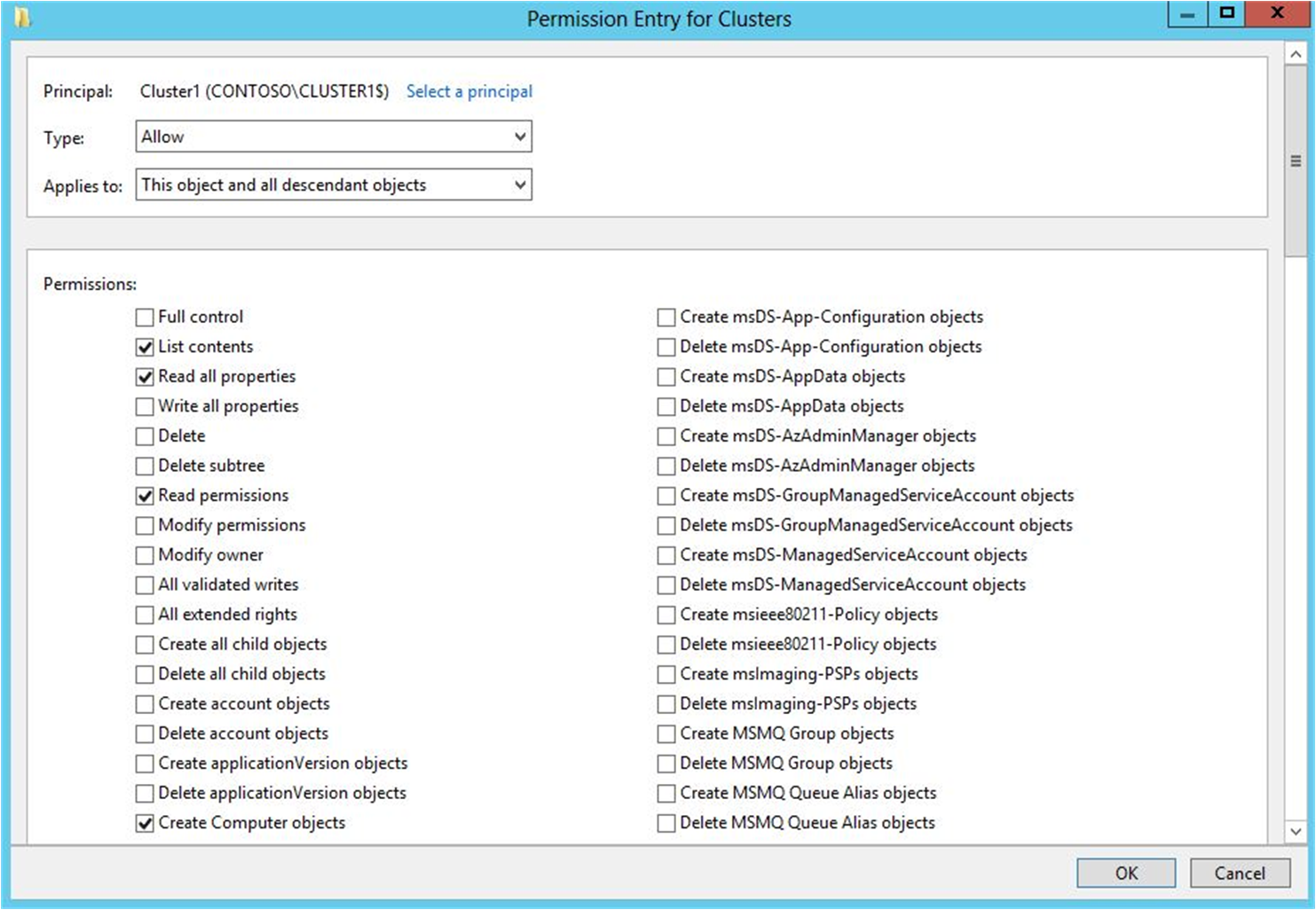Click the OK button

(x=1125, y=873)
